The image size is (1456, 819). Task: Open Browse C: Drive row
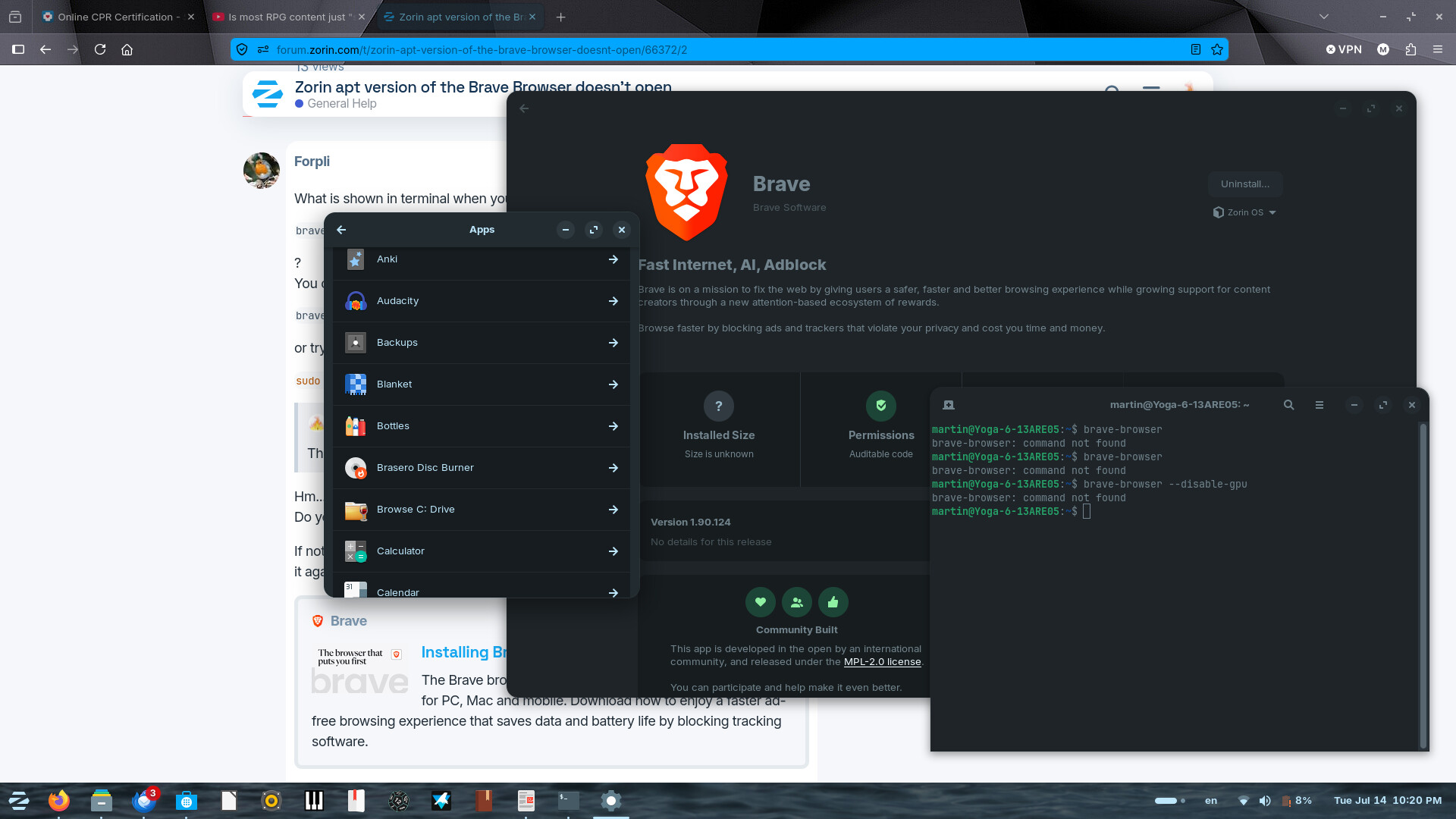coord(482,510)
